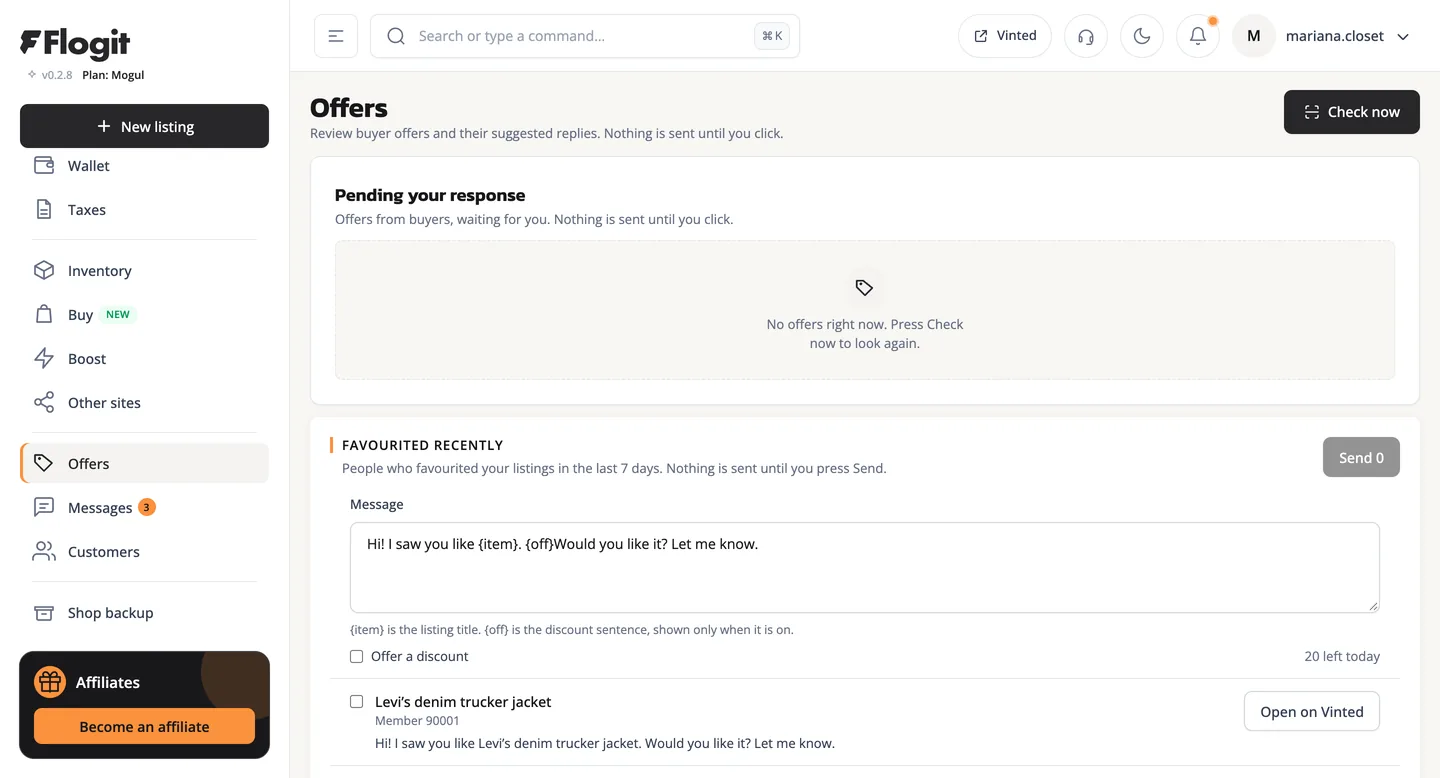The height and width of the screenshot is (778, 1440).
Task: Click the Offers tag icon in sidebar
Action: point(44,464)
